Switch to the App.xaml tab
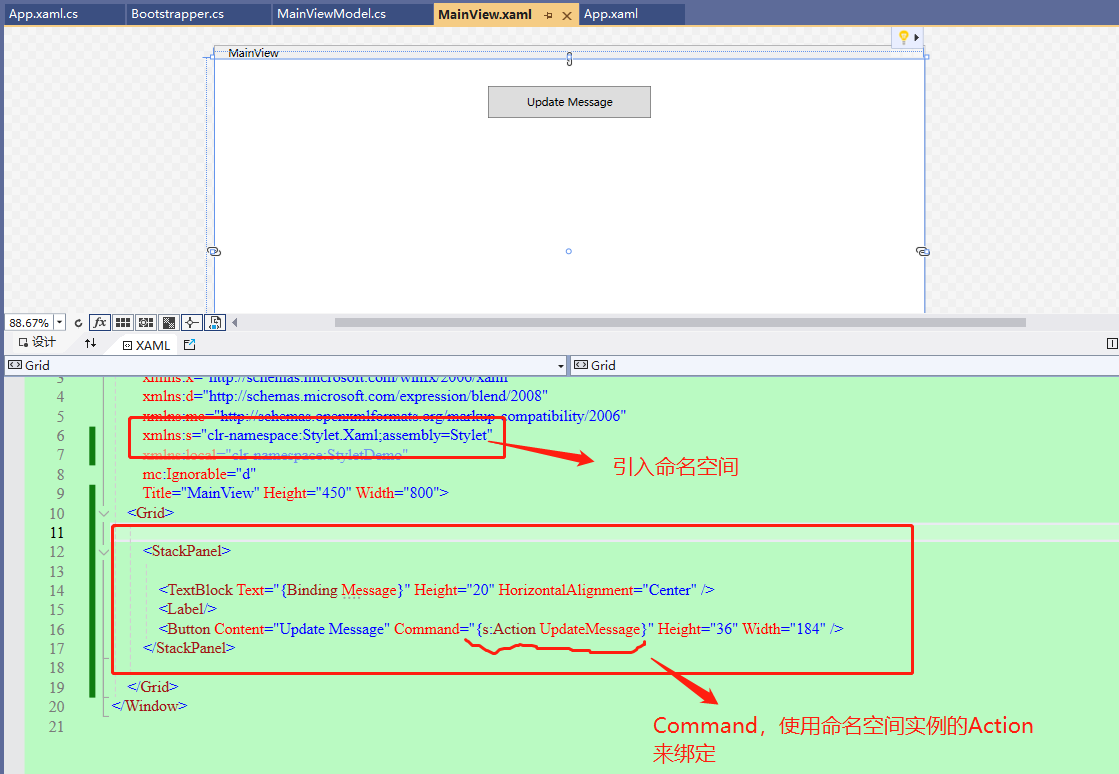Screen dimensions: 1119x774 (612, 14)
